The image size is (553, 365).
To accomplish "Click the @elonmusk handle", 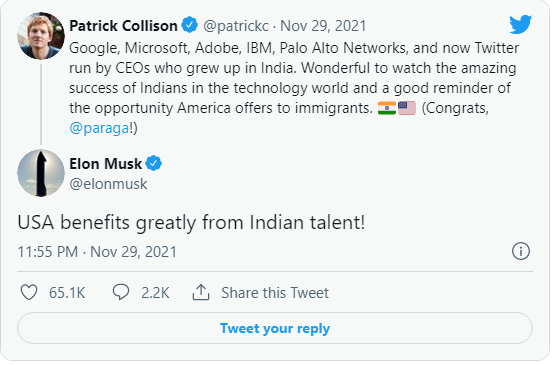I will (109, 185).
